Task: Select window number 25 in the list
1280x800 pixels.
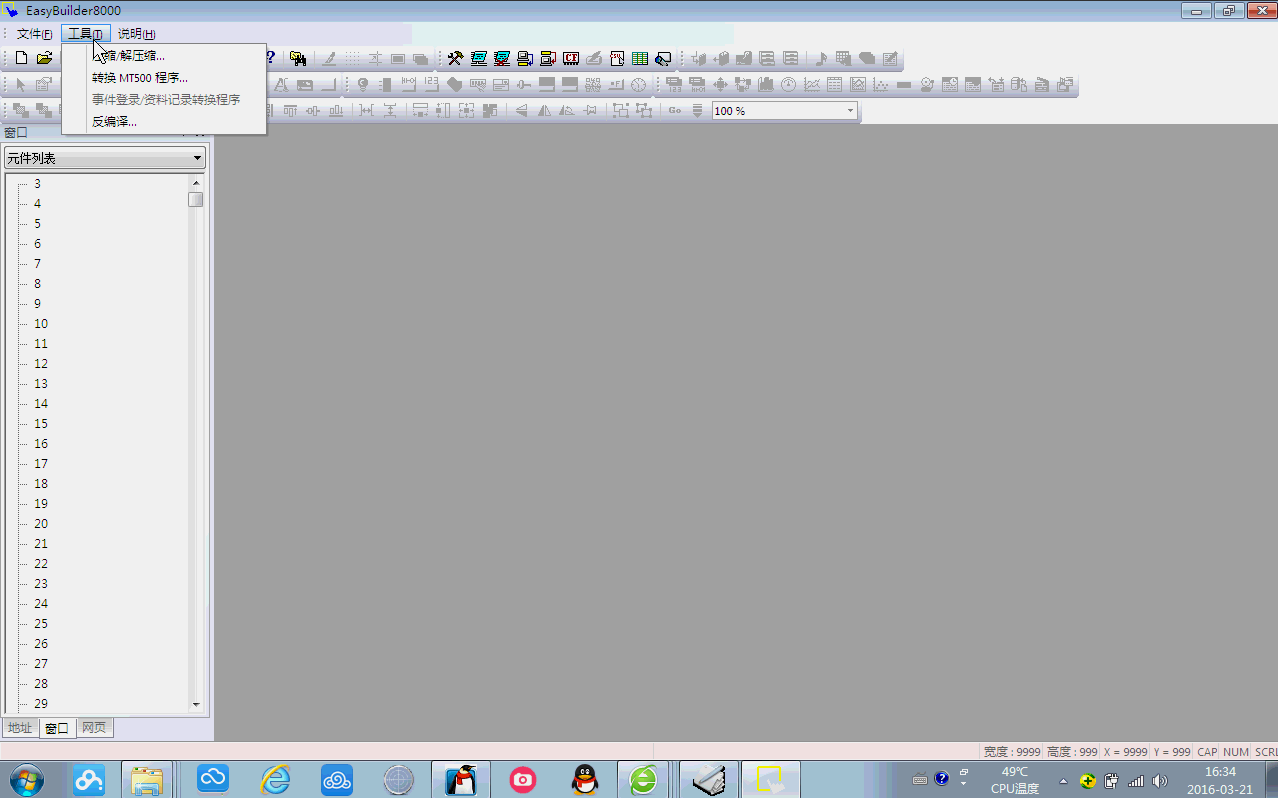Action: (41, 624)
